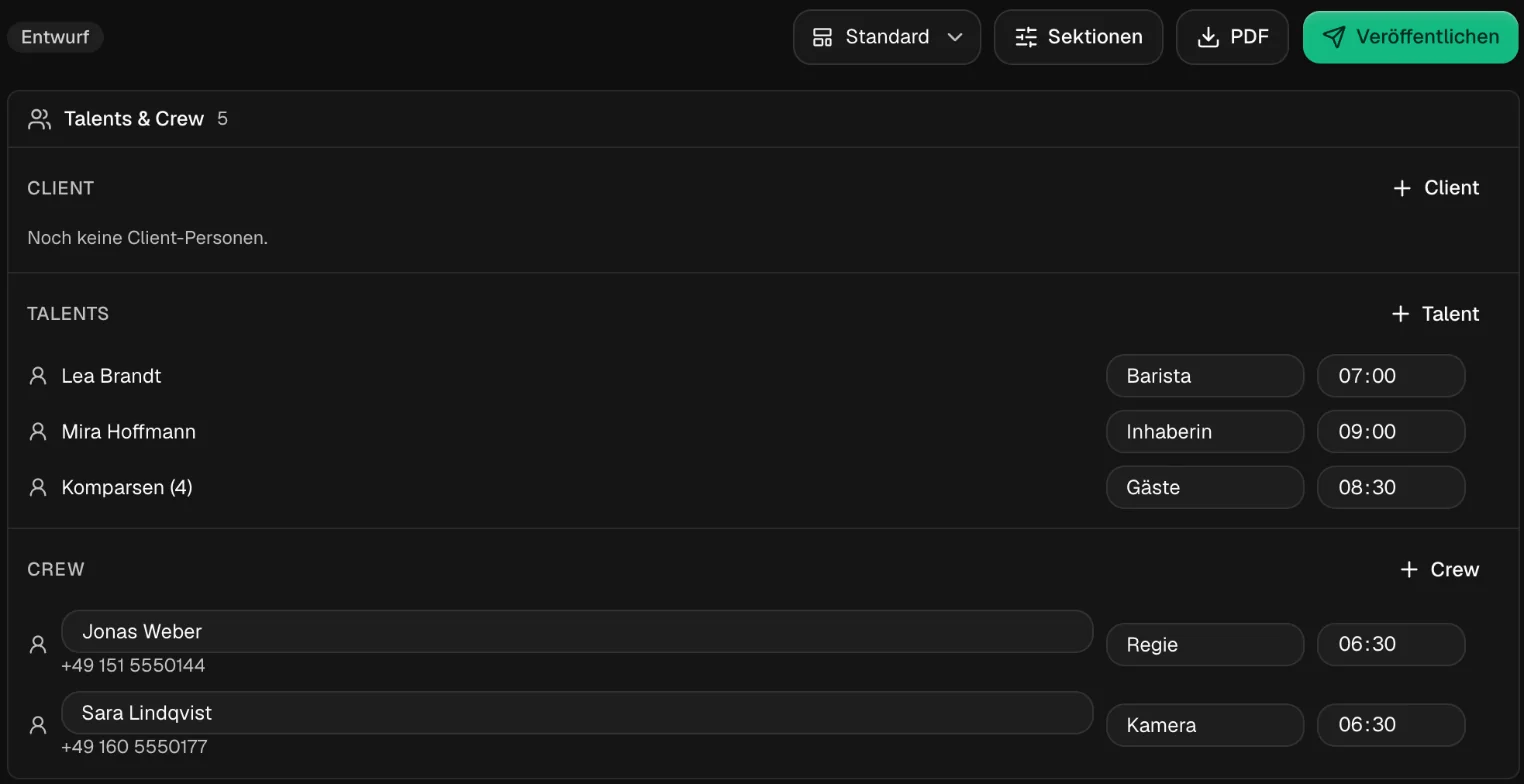Click the person icon beside Sara Lindqvist
The height and width of the screenshot is (784, 1524).
38,725
